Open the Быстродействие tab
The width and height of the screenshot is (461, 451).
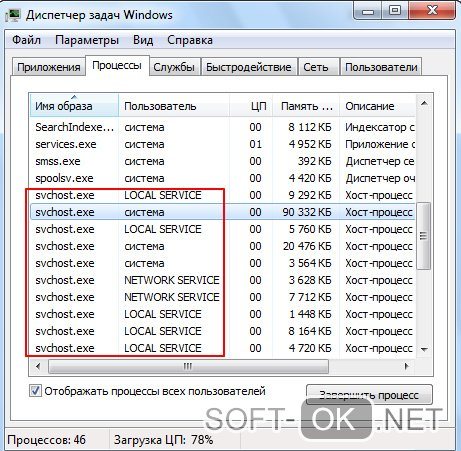(248, 67)
